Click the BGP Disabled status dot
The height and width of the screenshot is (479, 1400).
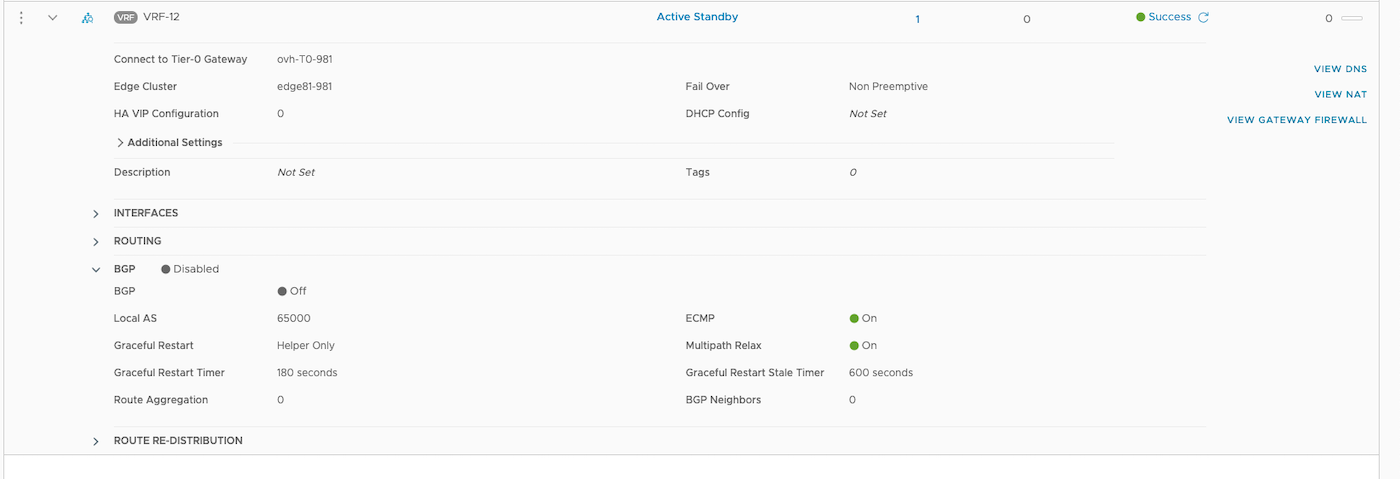click(x=166, y=269)
